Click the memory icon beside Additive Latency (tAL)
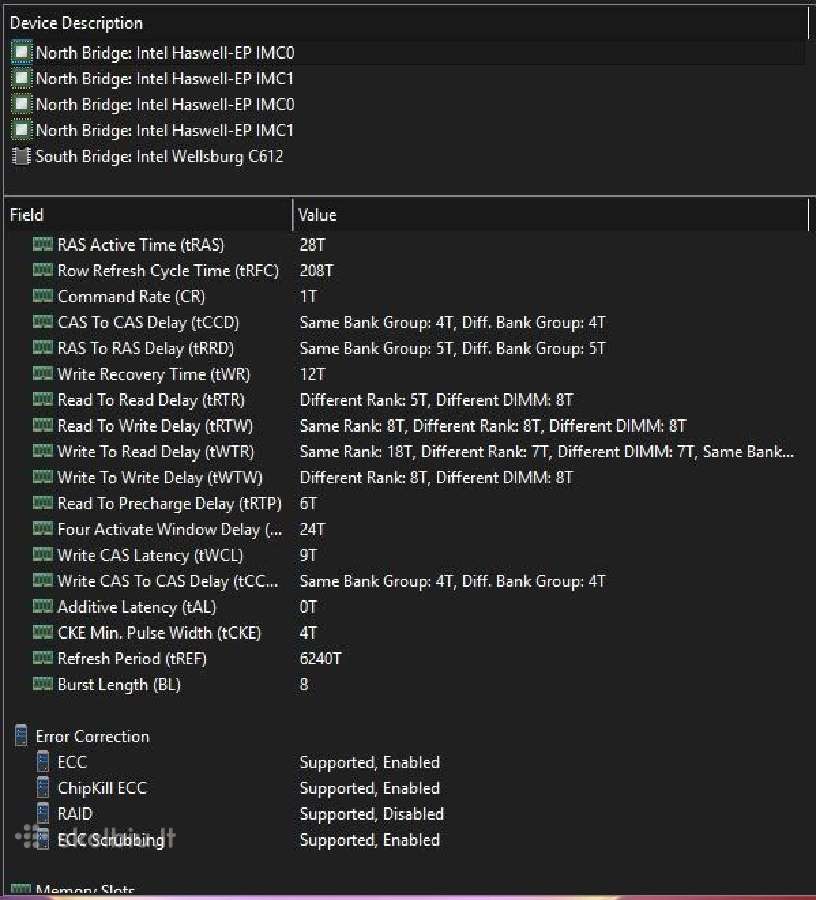Image resolution: width=816 pixels, height=900 pixels. [x=42, y=606]
